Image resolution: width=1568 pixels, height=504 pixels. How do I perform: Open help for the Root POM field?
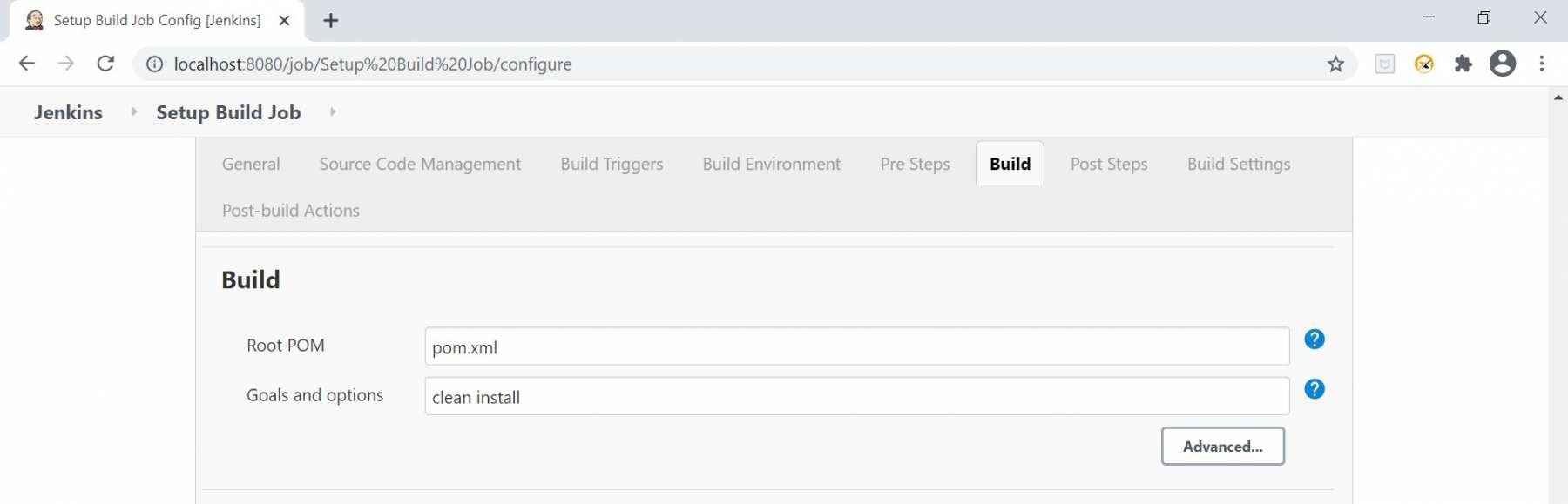[x=1315, y=339]
